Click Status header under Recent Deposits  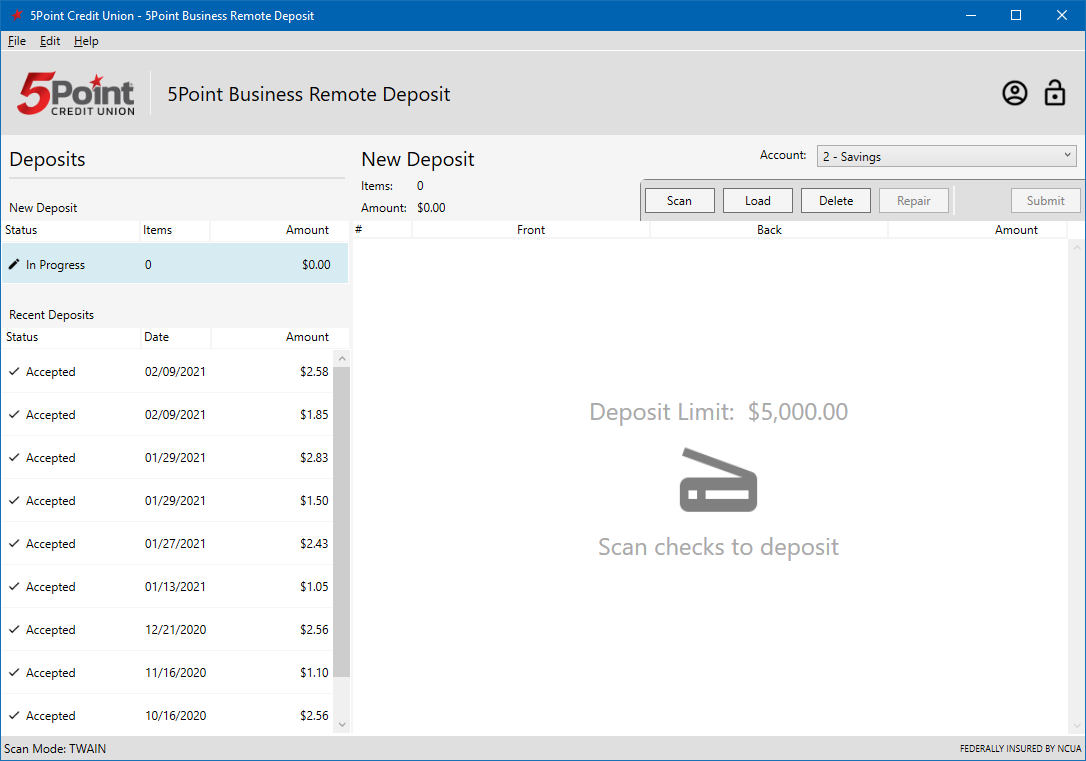(71, 337)
